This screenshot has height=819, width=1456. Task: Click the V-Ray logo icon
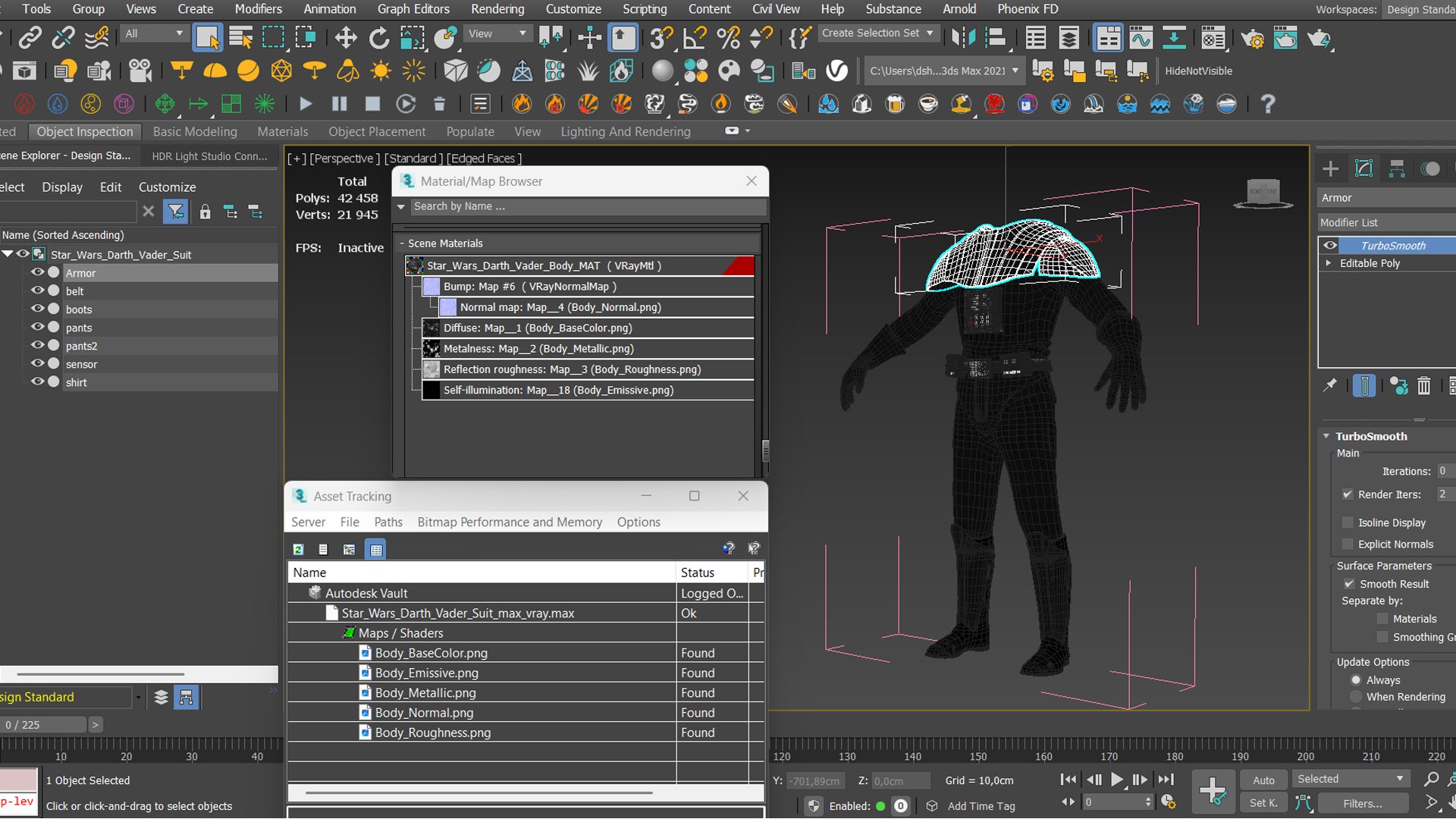pyautogui.click(x=836, y=71)
